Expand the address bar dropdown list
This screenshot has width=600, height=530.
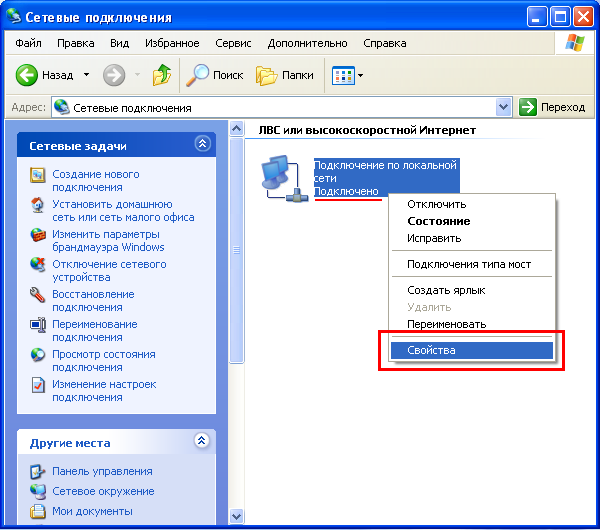coord(504,107)
